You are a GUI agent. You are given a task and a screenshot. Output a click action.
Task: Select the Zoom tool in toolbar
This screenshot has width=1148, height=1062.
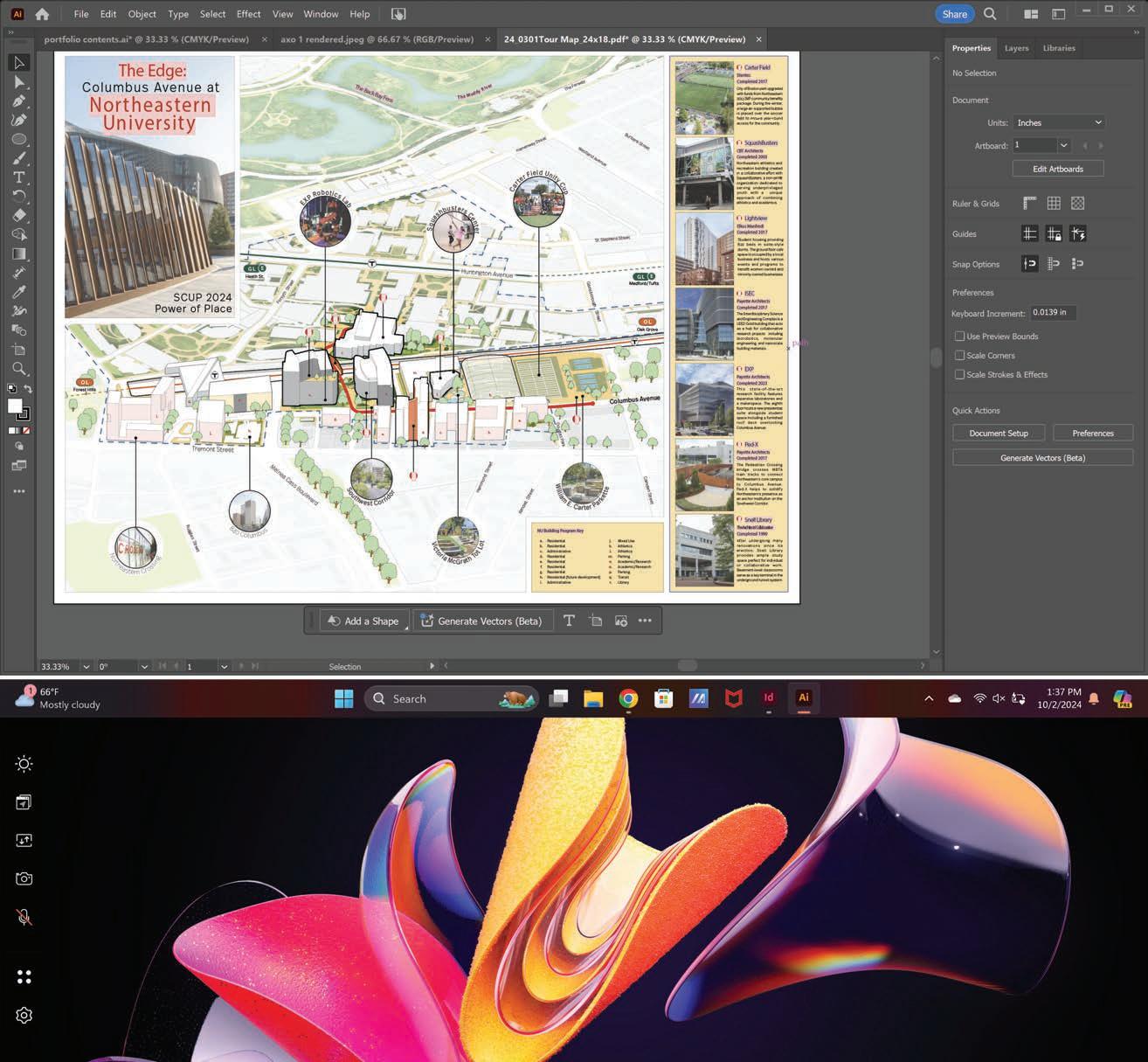[x=18, y=369]
